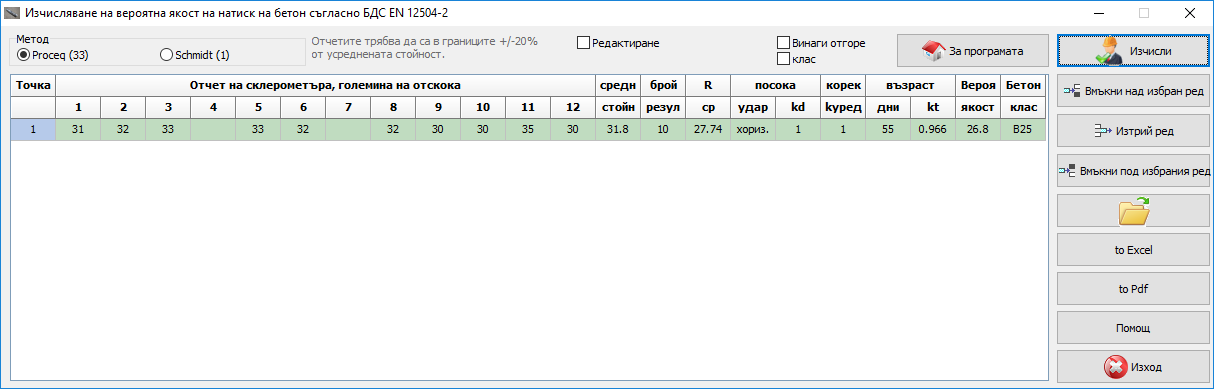1214x389 pixels.
Task: Toggle the Винаги отгоре checkbox
Action: coord(784,43)
